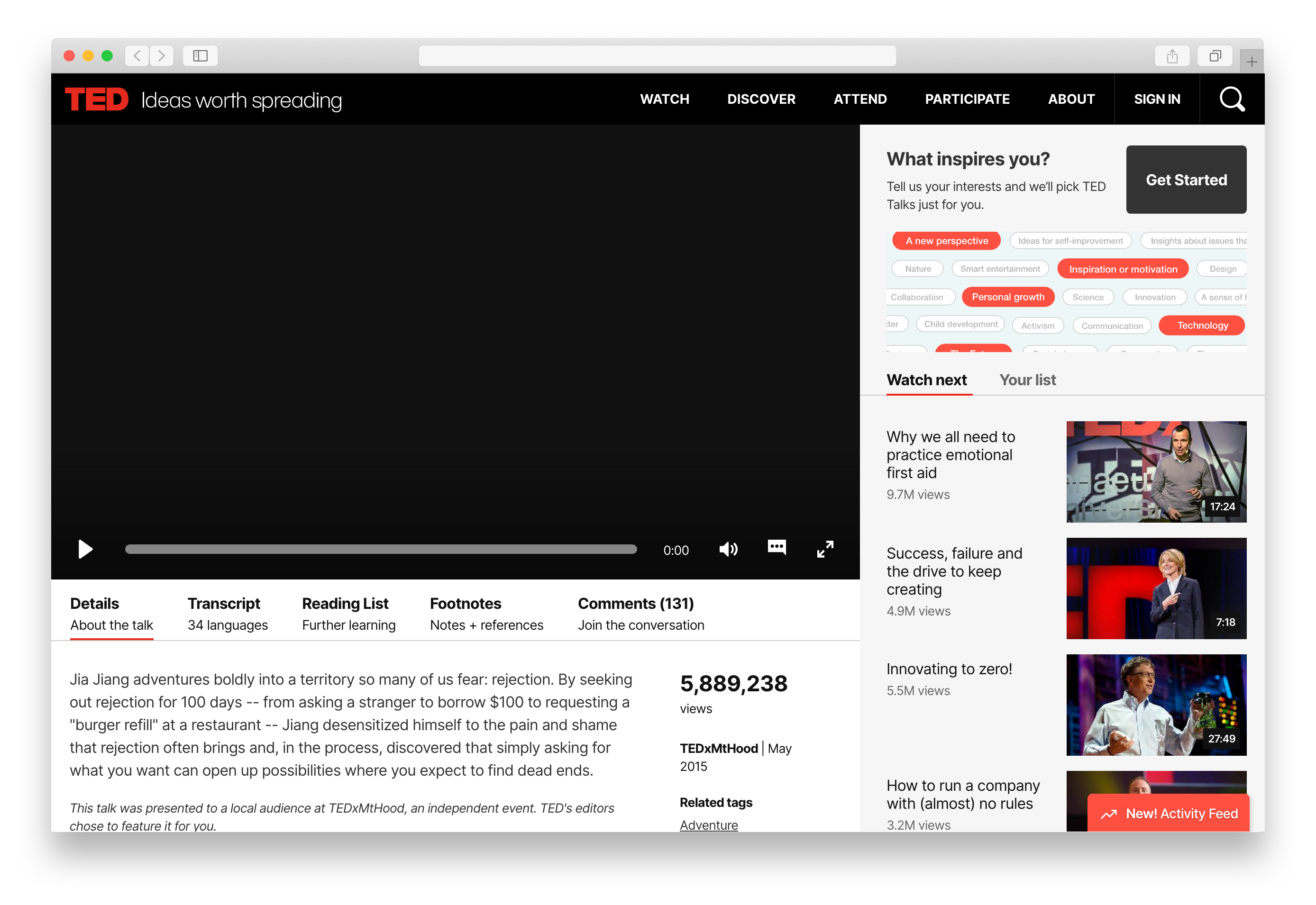Open the PARTICIPATE menu
The height and width of the screenshot is (905, 1316).
tap(967, 99)
